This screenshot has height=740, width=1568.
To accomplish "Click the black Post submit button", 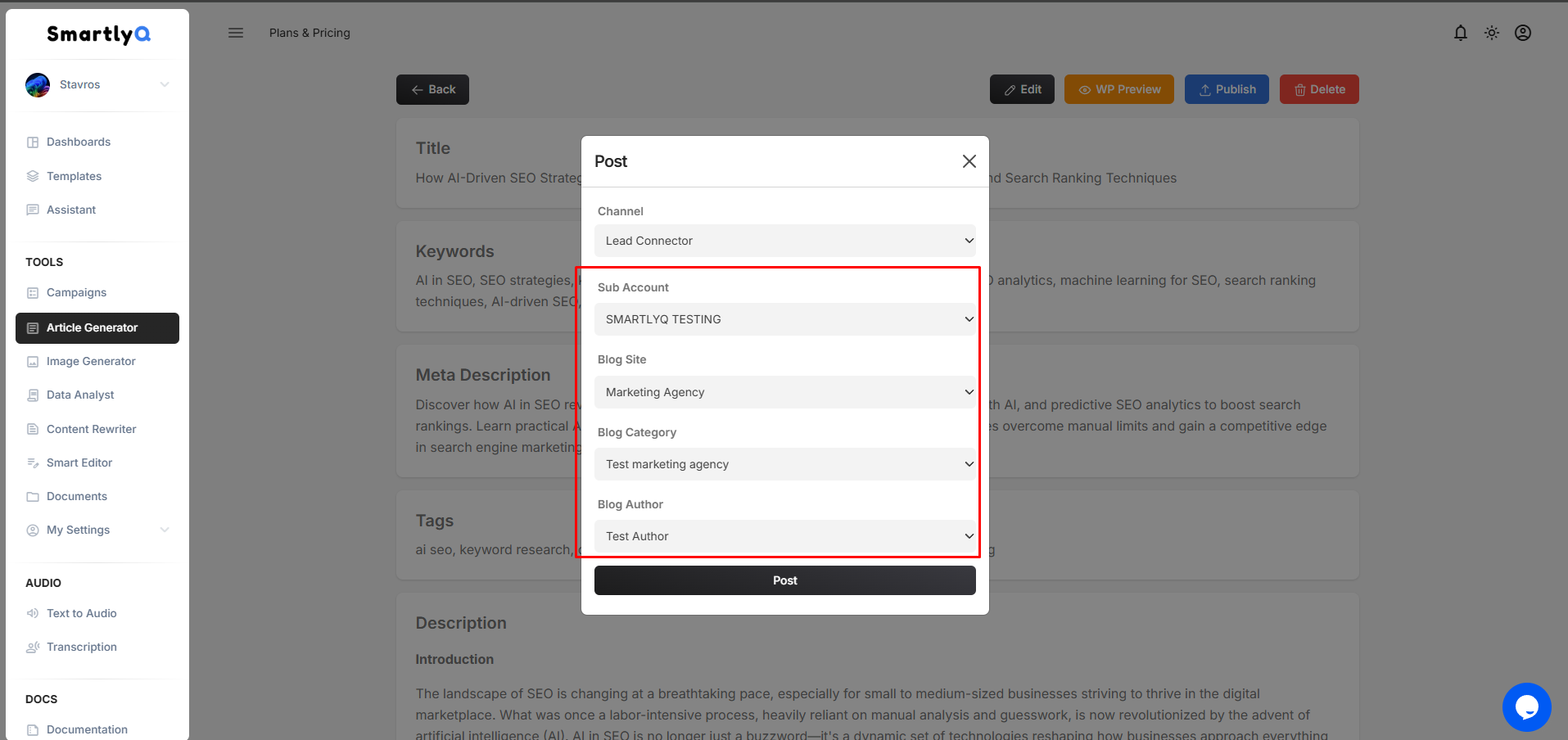I will coord(785,580).
